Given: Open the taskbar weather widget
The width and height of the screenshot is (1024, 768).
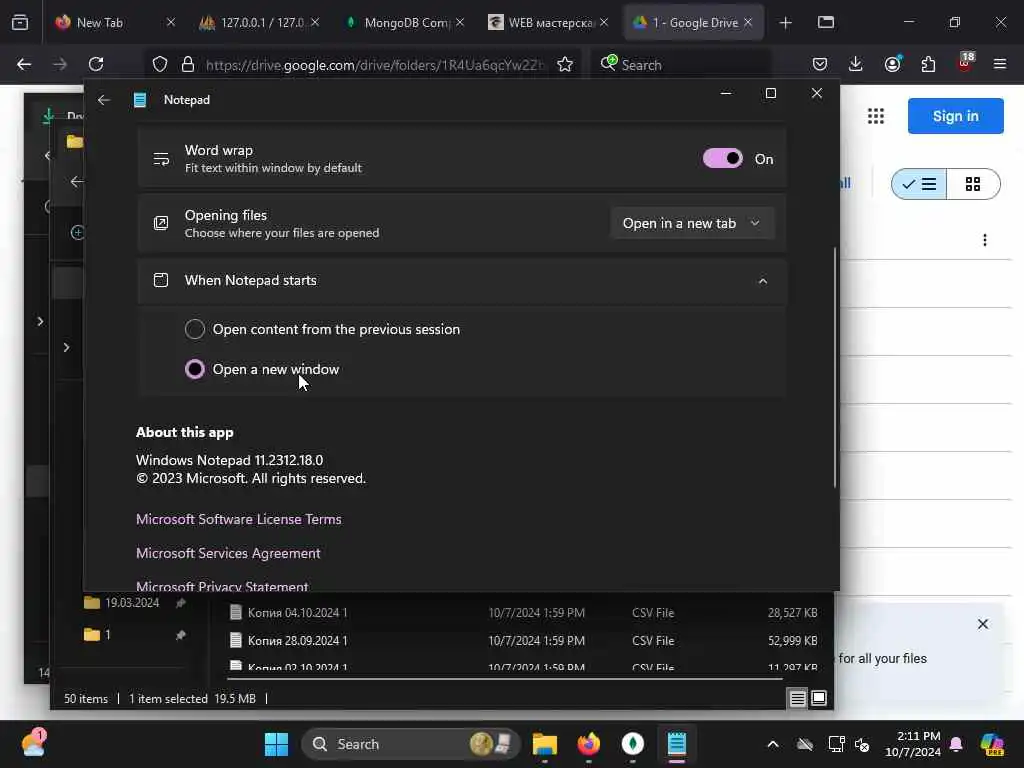Looking at the screenshot, I should 34,743.
